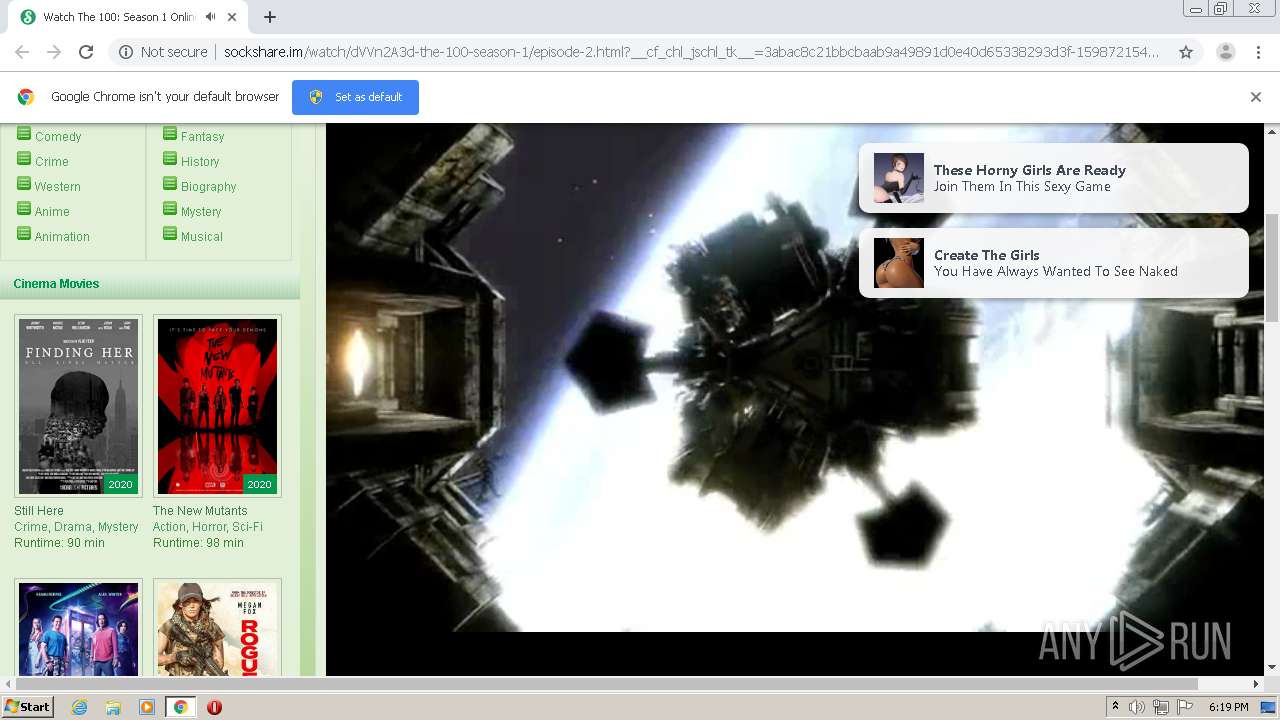The image size is (1280, 720).
Task: Click the Mystery genre list icon
Action: (170, 209)
